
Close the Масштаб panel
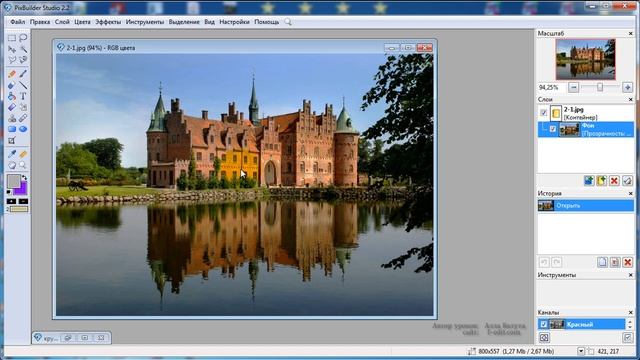630,33
